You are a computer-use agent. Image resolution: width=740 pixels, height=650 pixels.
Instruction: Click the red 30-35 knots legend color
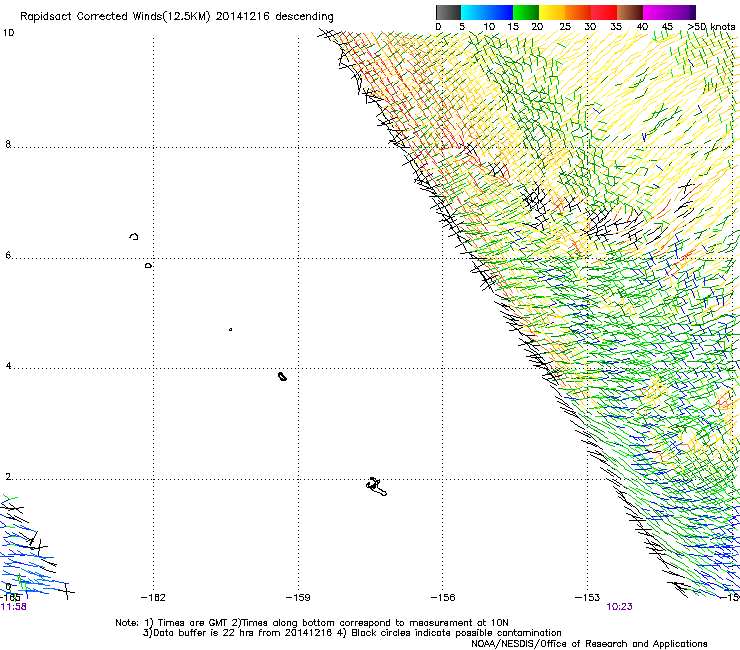tap(604, 12)
